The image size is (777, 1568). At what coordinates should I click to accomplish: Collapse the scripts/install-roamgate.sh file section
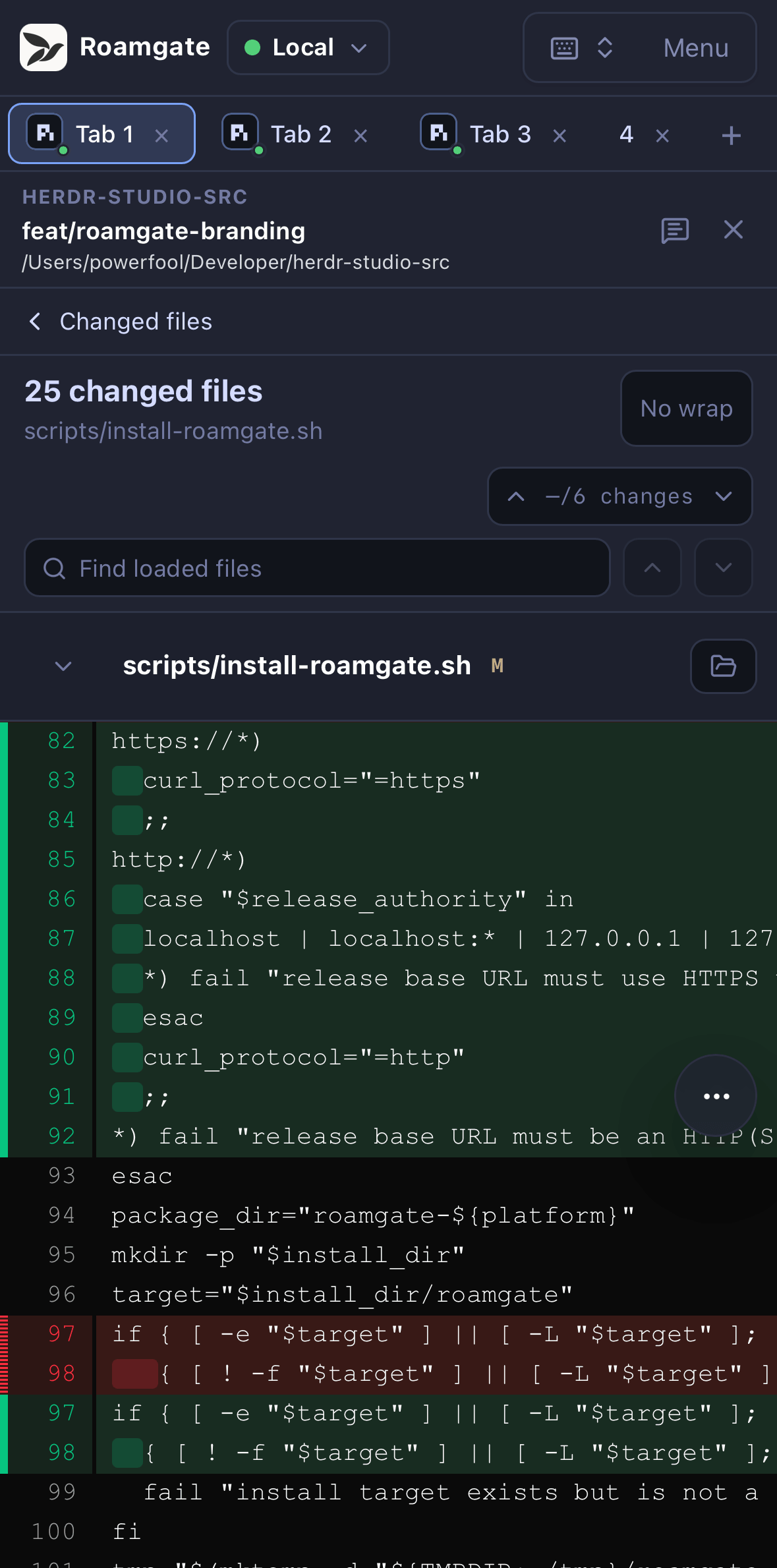[63, 666]
